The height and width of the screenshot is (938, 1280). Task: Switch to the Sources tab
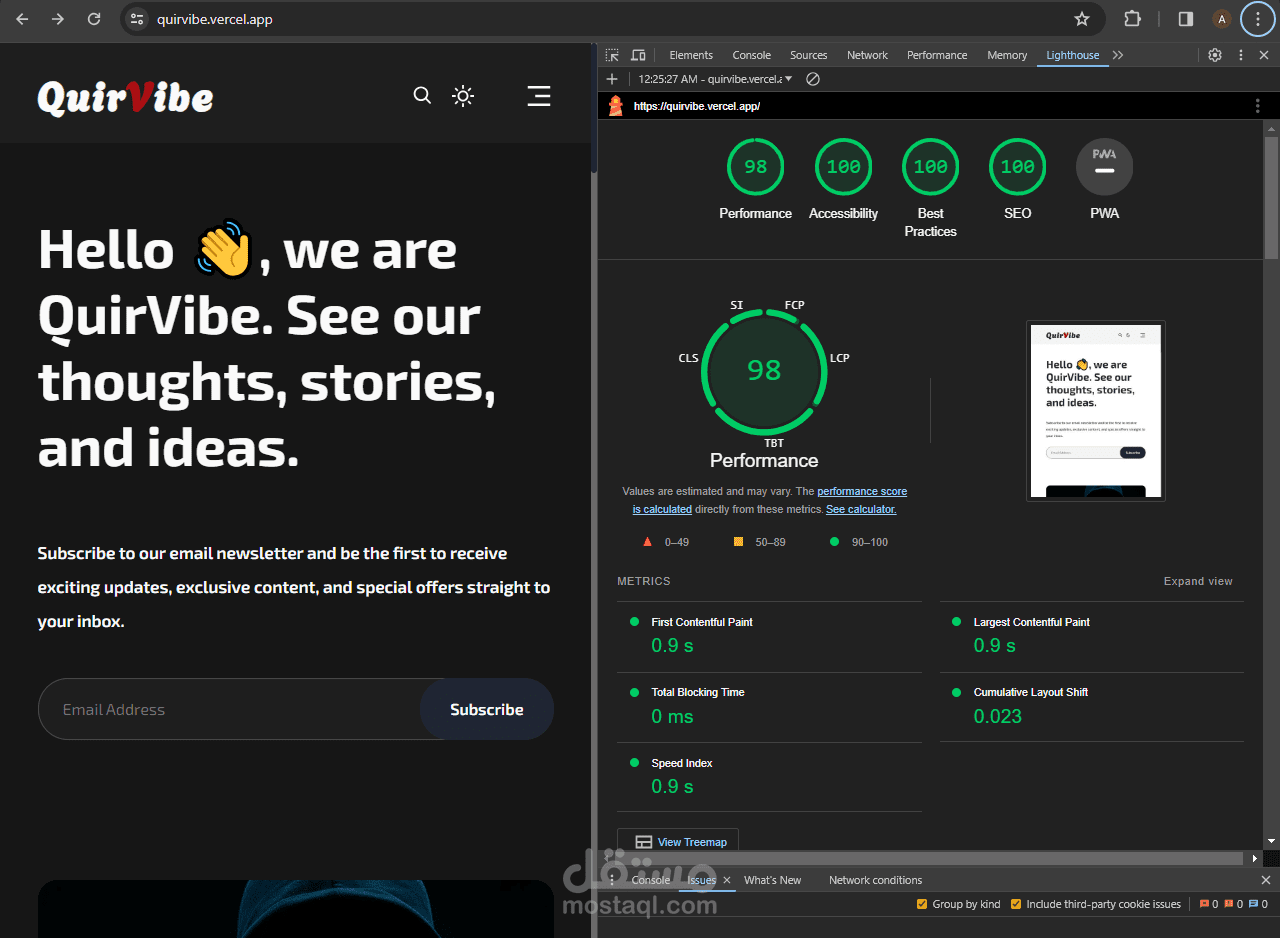[808, 55]
